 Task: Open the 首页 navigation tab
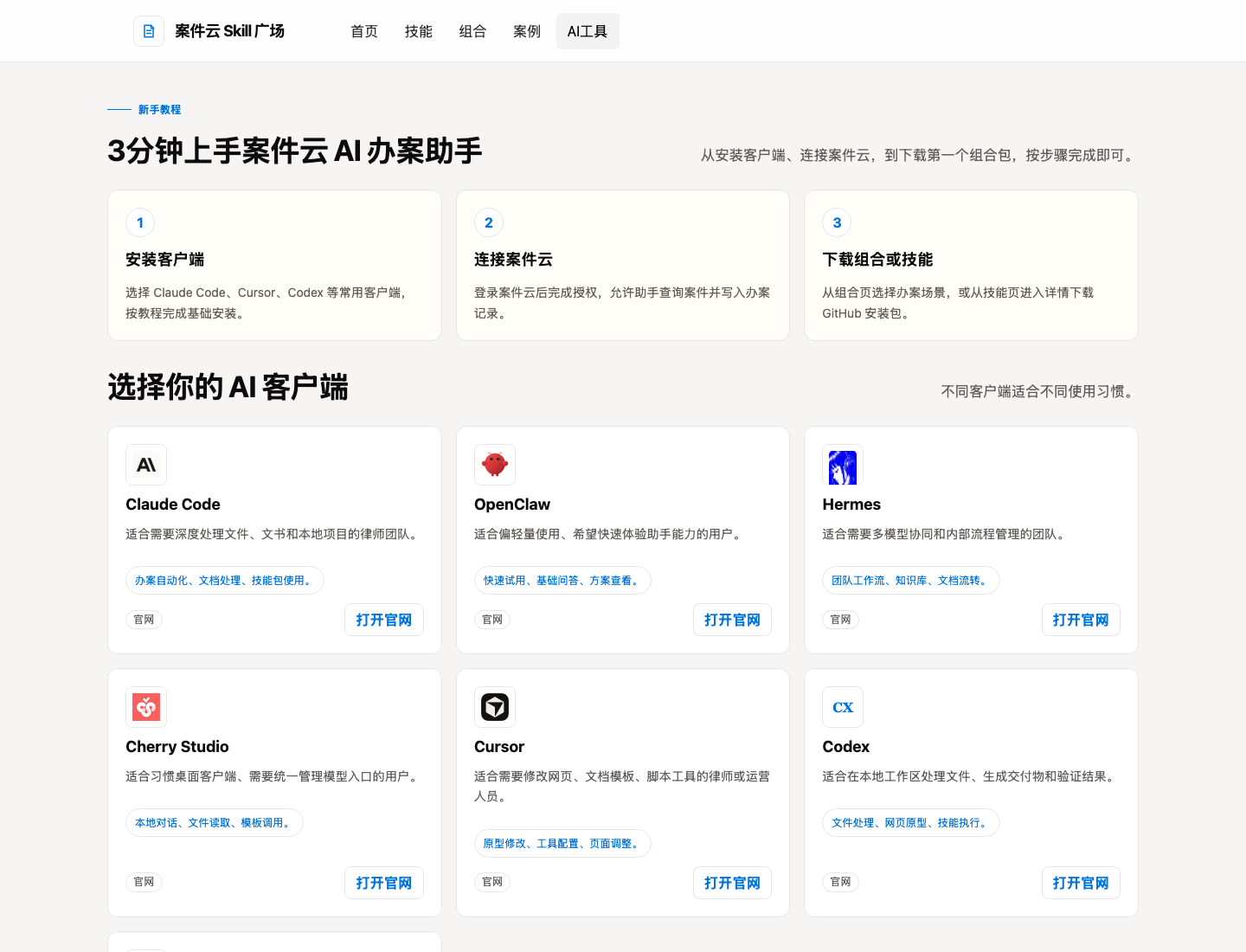[x=364, y=31]
